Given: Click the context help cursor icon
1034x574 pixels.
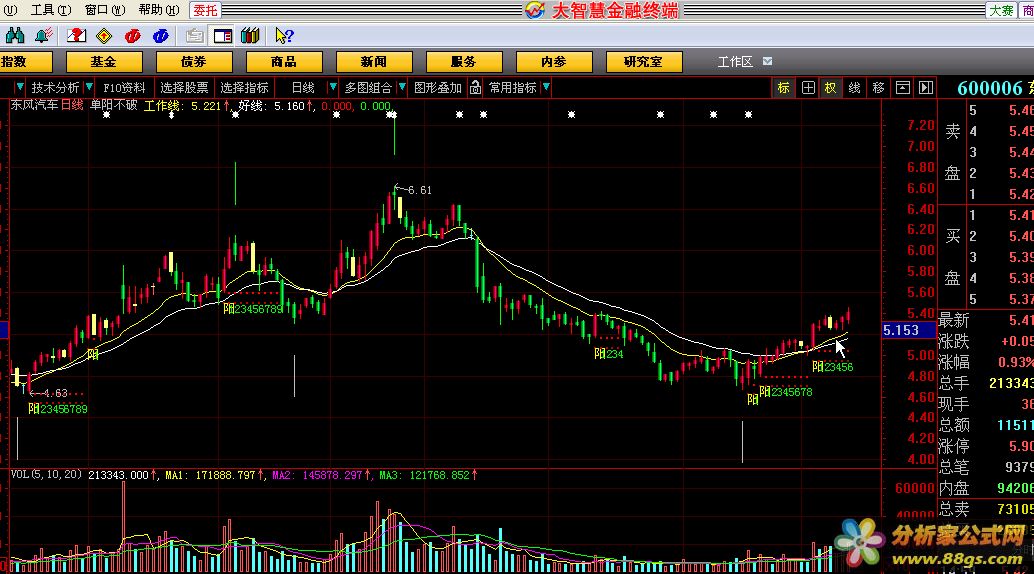Looking at the screenshot, I should (x=284, y=36).
